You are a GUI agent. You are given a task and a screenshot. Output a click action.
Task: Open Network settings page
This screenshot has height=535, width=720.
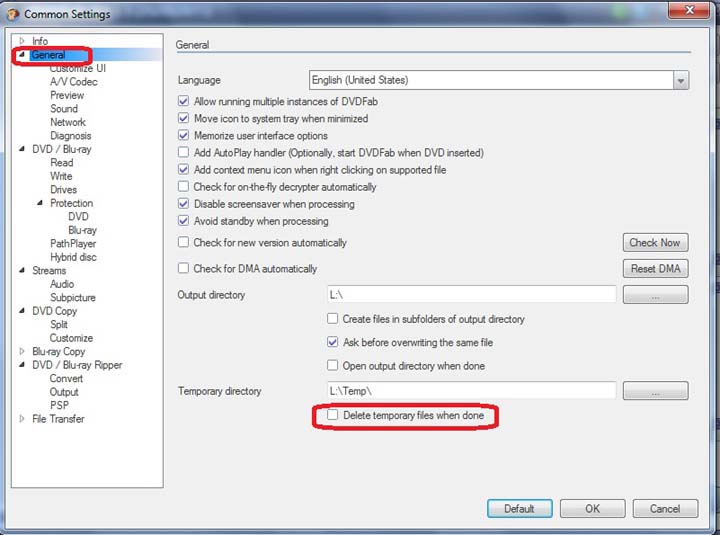pos(68,122)
